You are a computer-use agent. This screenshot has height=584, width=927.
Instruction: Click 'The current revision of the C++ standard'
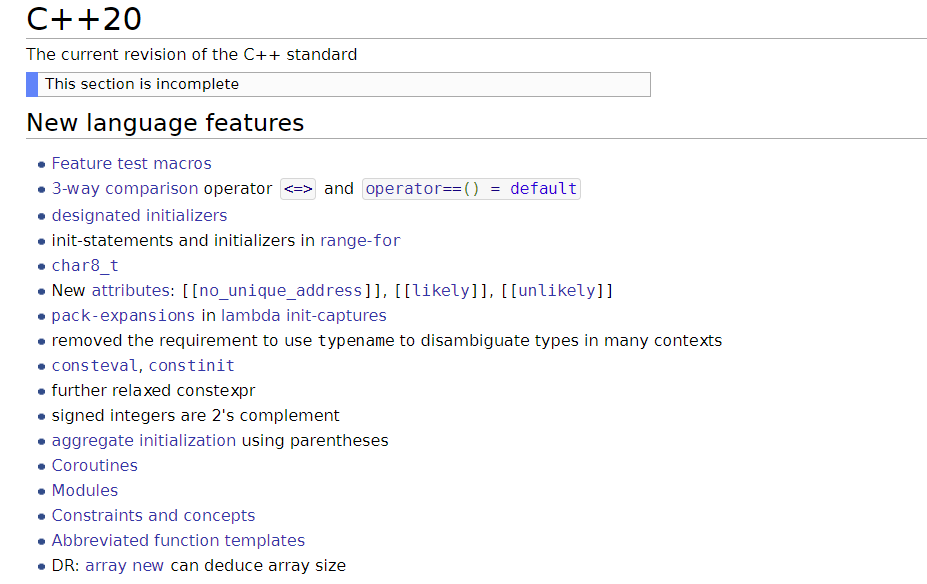pos(192,54)
